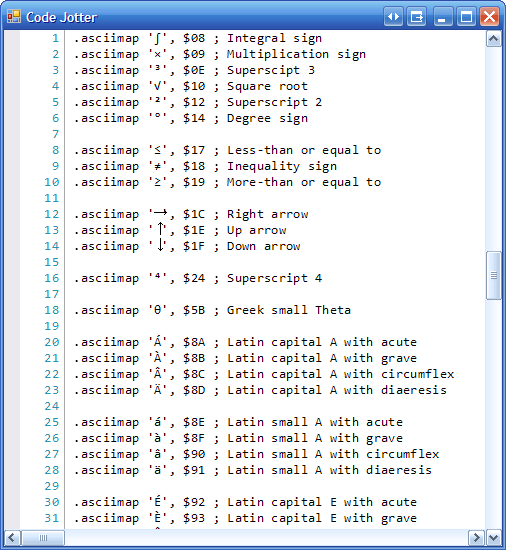This screenshot has width=506, height=550.
Task: Click the .asciimap directive on line 9
Action: click(107, 167)
